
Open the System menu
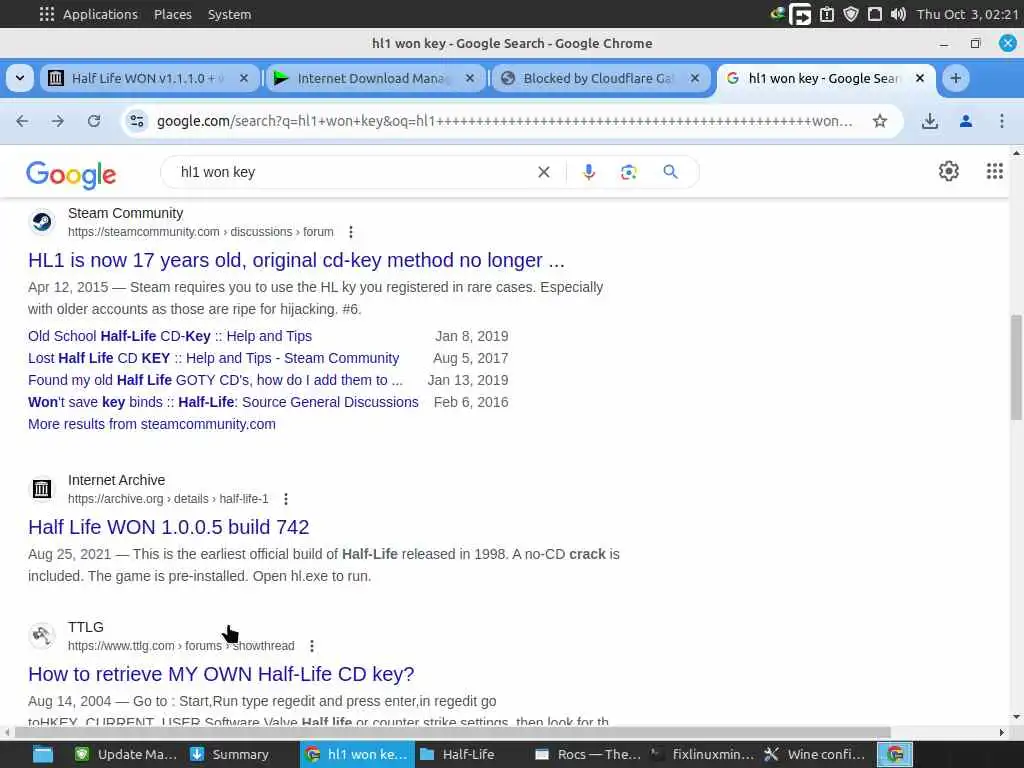229,14
